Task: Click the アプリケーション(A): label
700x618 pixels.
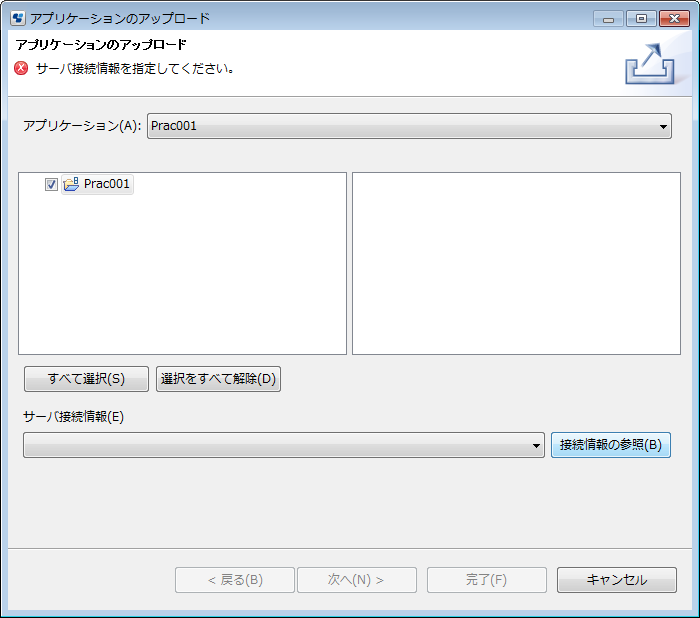Action: (x=82, y=126)
